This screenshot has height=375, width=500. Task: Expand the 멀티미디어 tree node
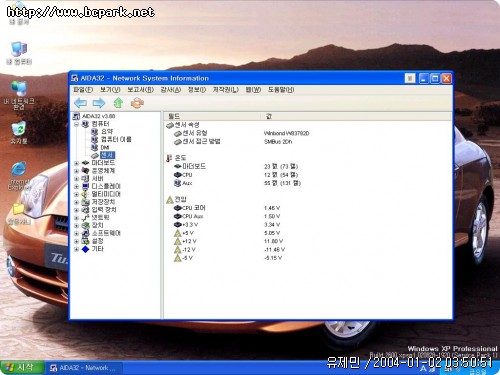76,194
